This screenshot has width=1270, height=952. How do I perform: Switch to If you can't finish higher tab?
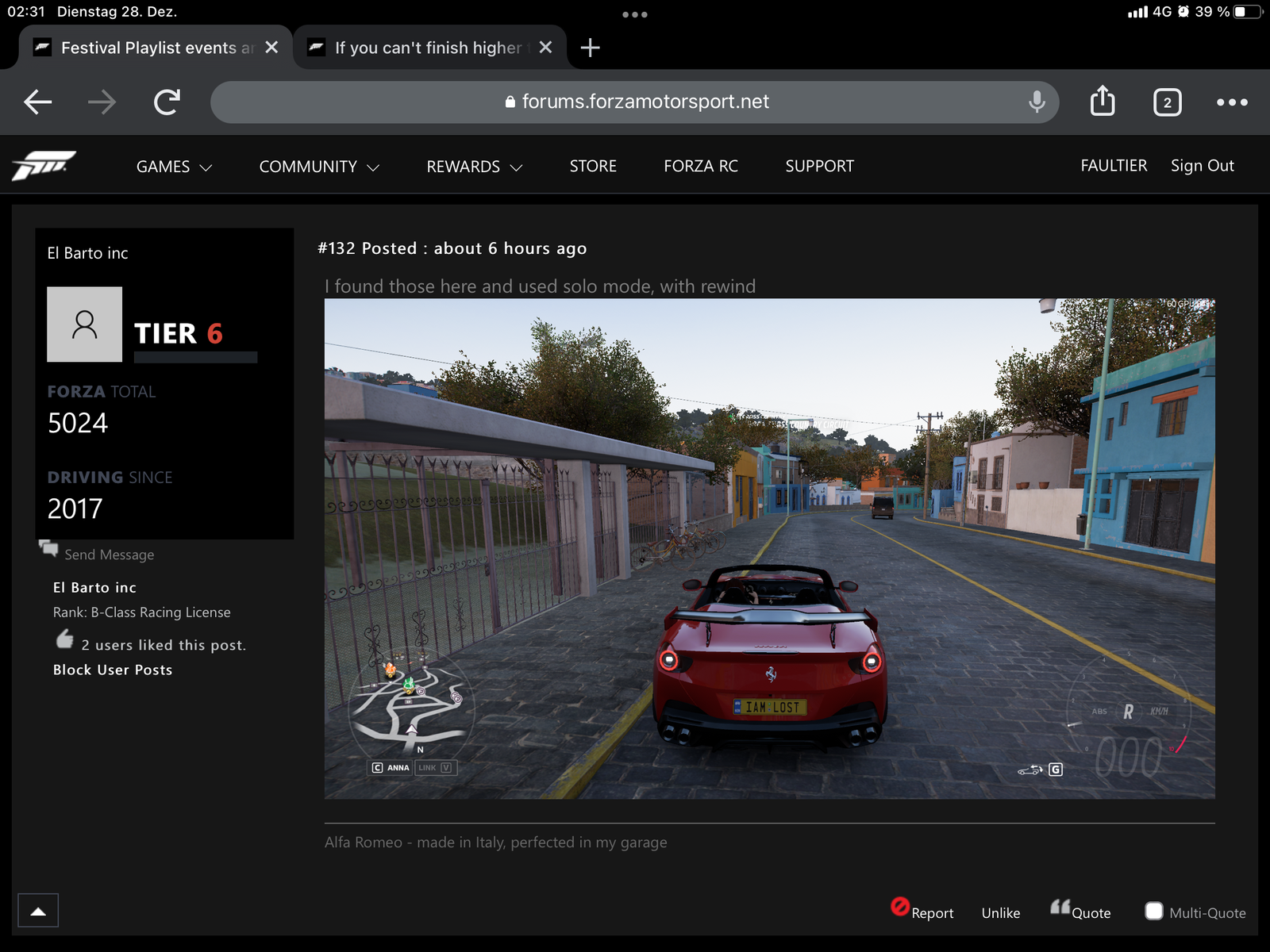click(429, 48)
